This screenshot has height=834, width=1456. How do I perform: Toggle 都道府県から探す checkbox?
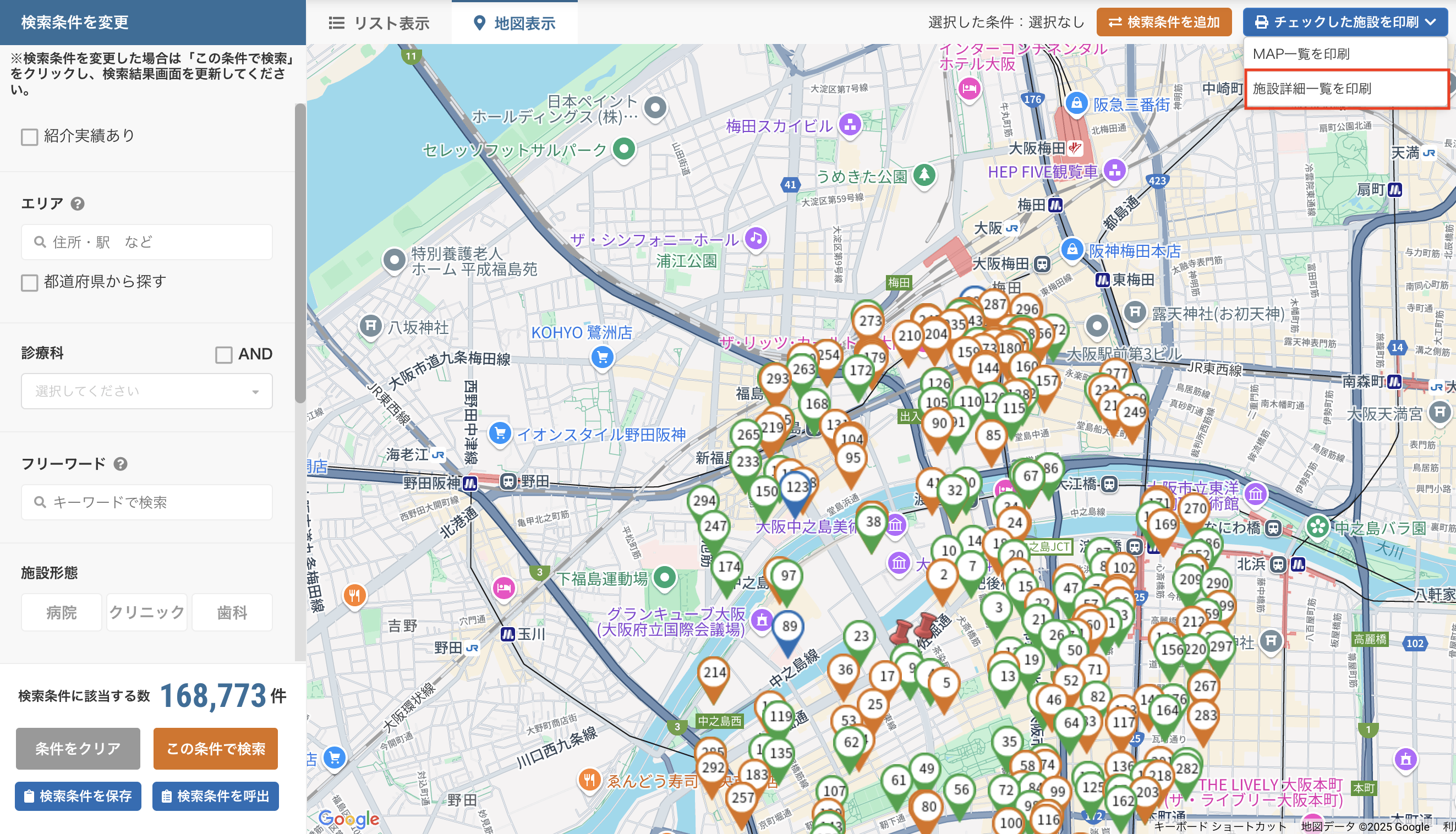[29, 282]
